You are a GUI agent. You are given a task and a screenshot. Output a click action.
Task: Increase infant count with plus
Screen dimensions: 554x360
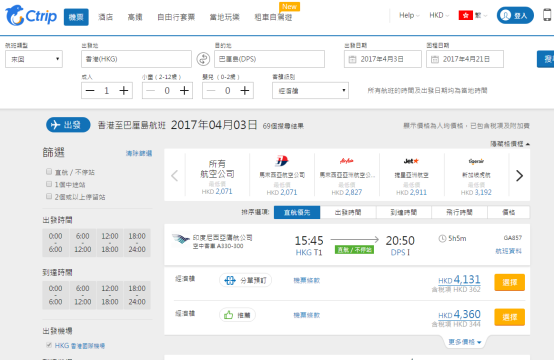245,91
